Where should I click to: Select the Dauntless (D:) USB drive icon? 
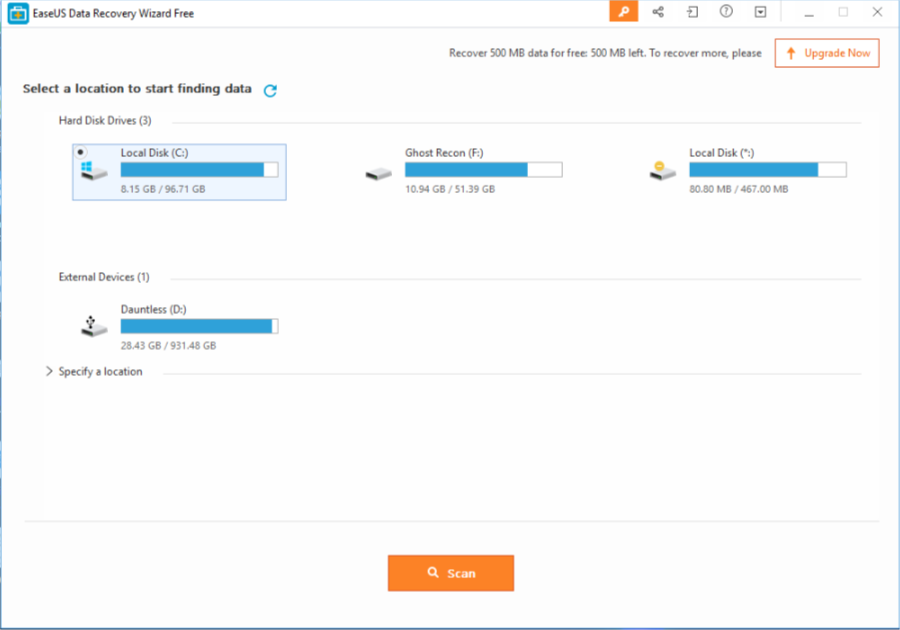(94, 326)
